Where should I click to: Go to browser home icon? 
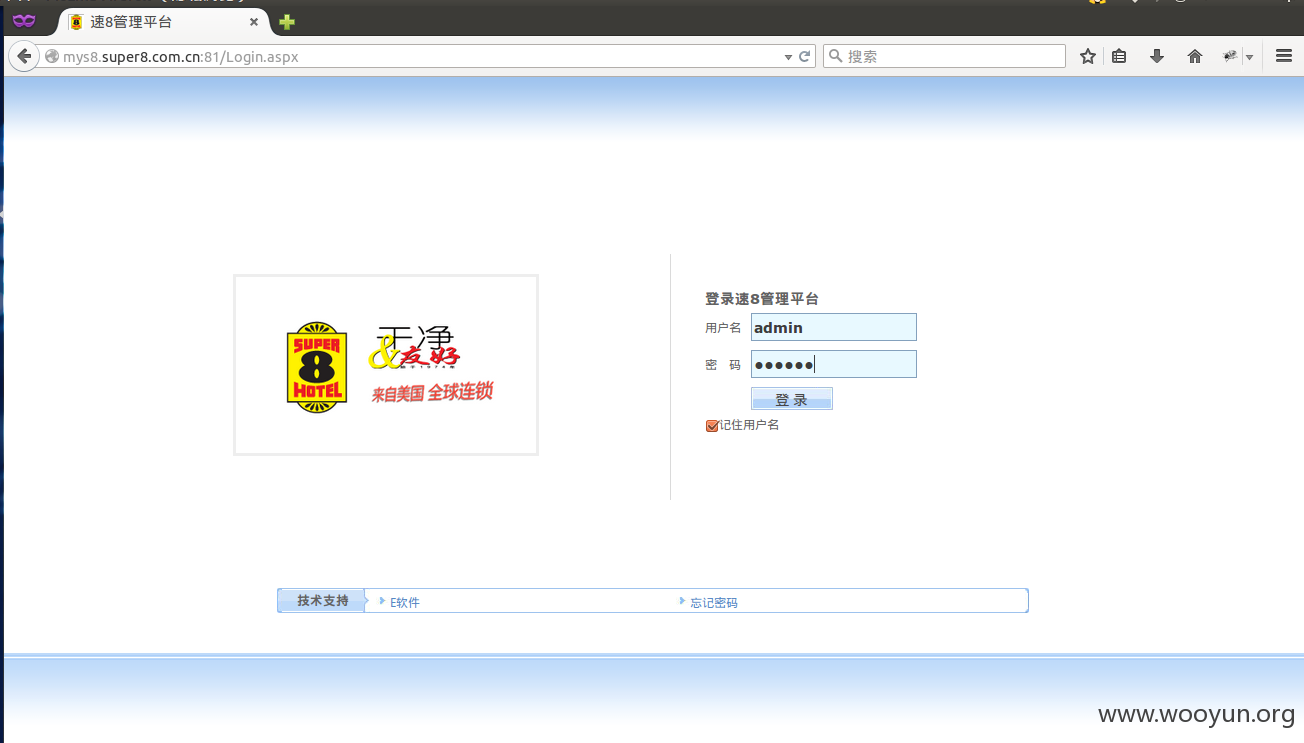click(1195, 57)
